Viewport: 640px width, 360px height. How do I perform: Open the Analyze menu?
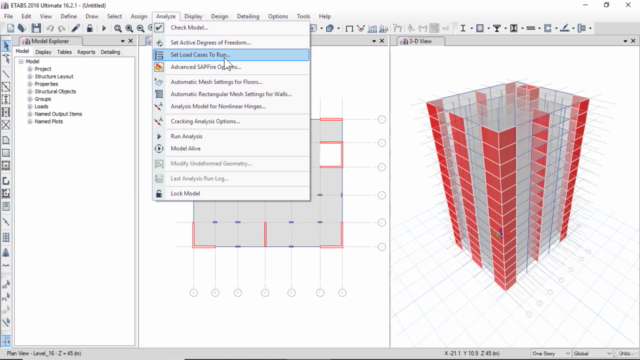click(166, 16)
